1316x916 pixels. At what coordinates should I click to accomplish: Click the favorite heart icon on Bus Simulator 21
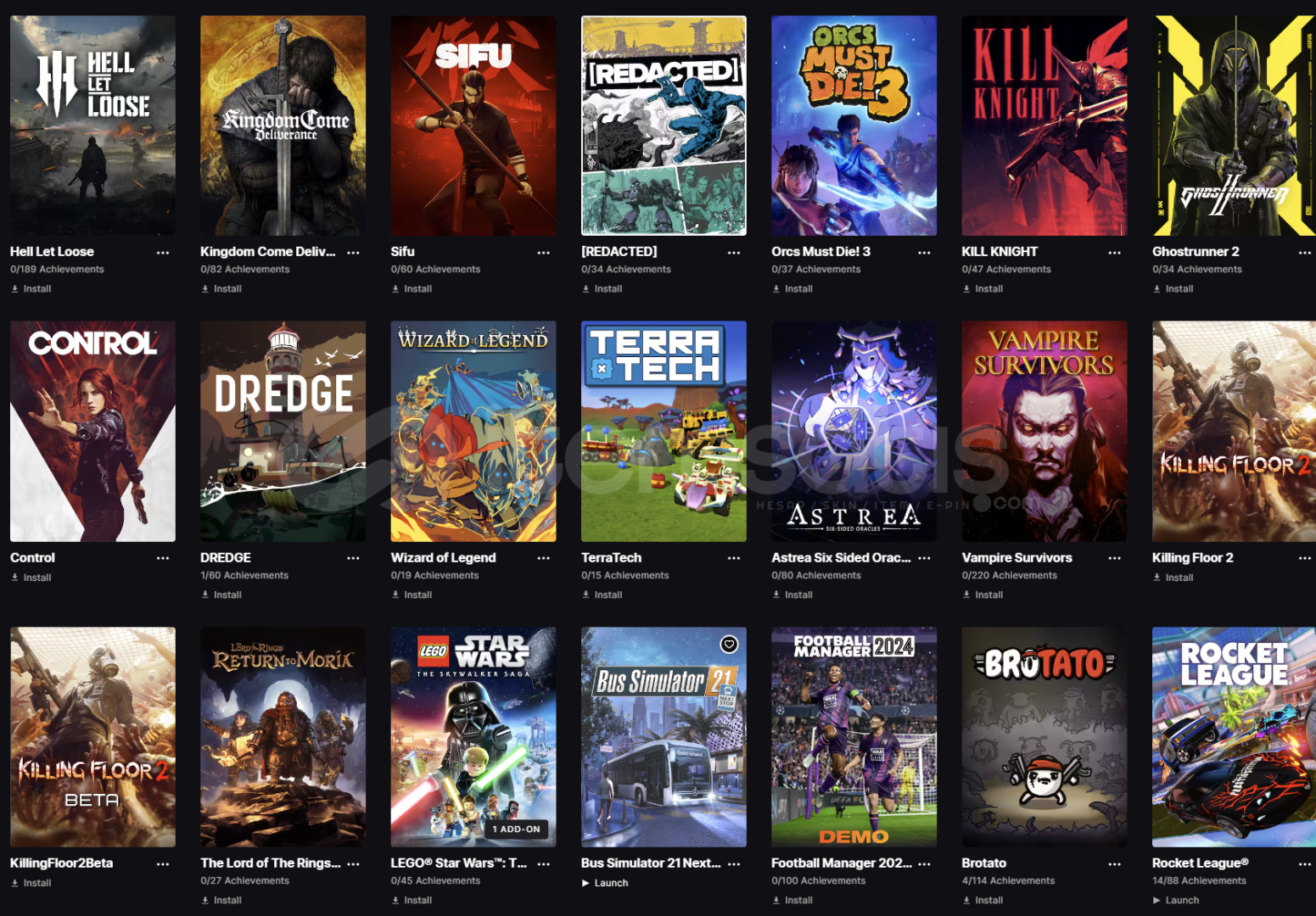(x=729, y=645)
